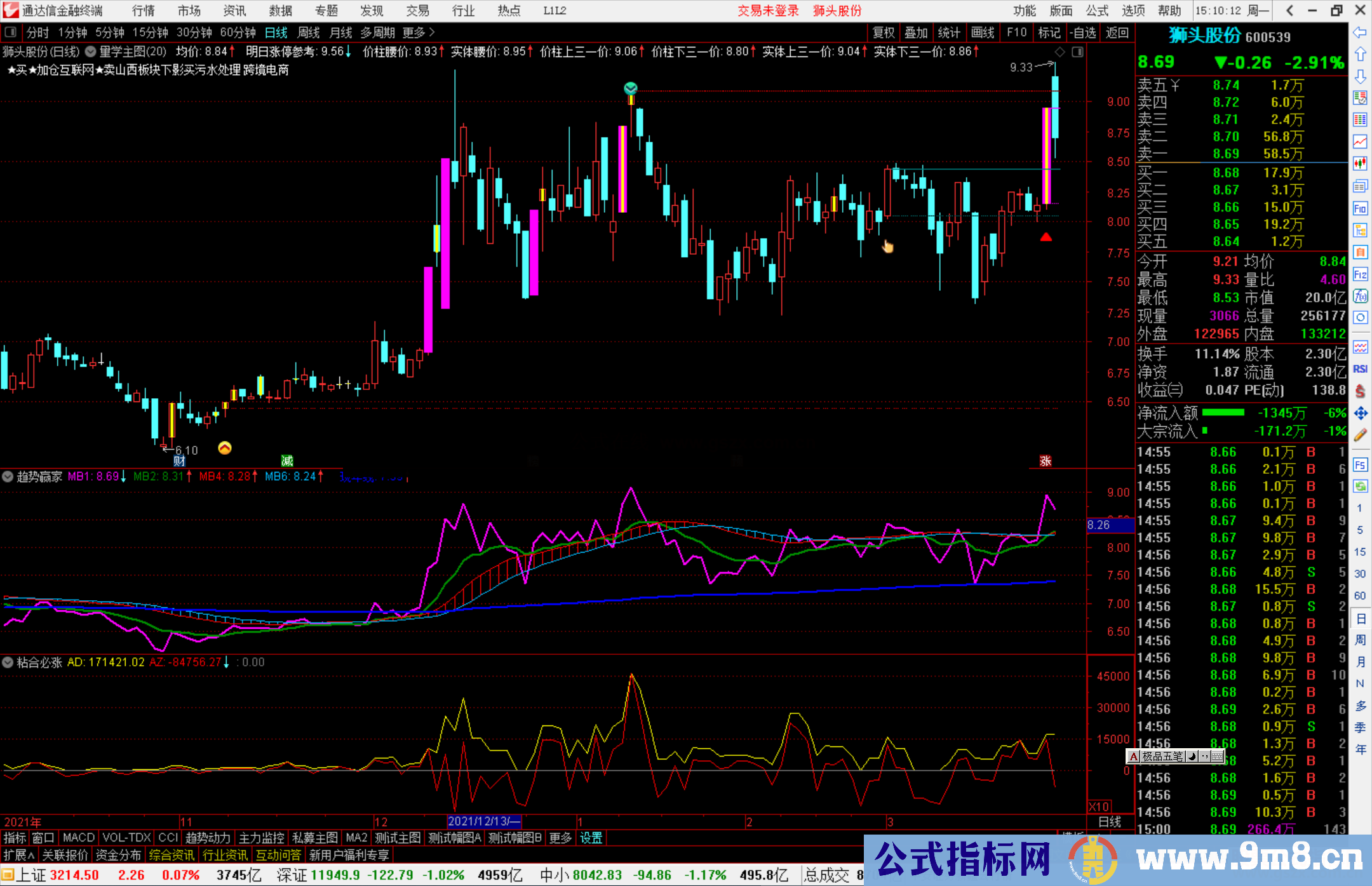Screen dimensions: 1372x886
Task: Open 量学主图 indicator dropdown arrow
Action: coord(91,51)
